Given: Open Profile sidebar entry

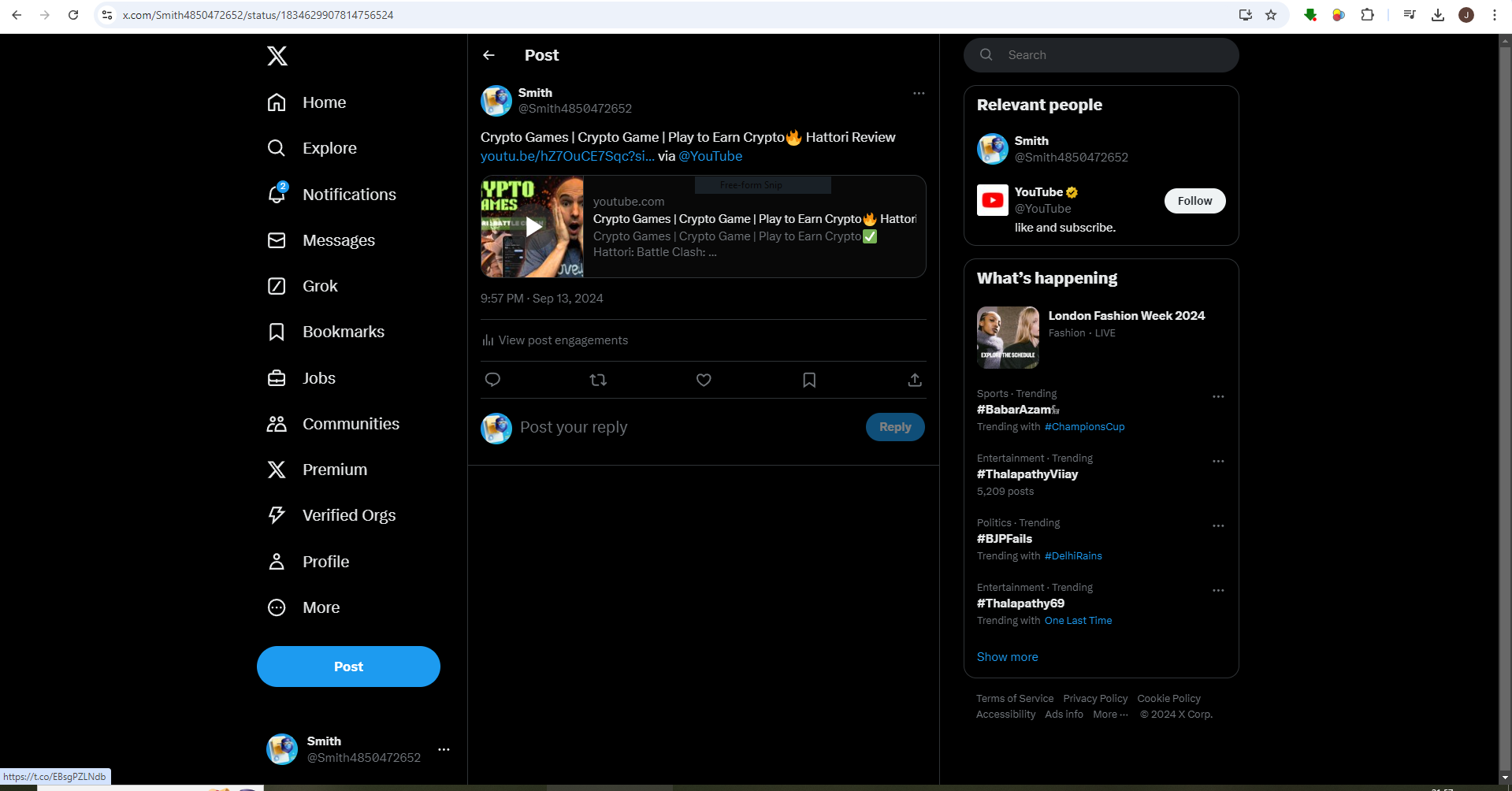Looking at the screenshot, I should click(308, 562).
